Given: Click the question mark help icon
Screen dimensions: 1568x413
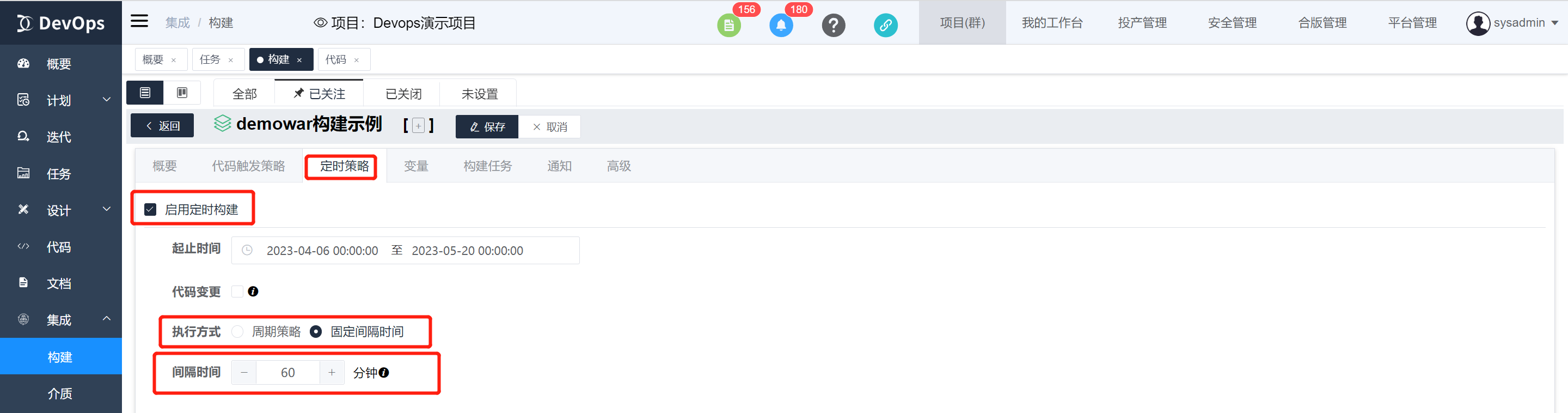Looking at the screenshot, I should [834, 25].
